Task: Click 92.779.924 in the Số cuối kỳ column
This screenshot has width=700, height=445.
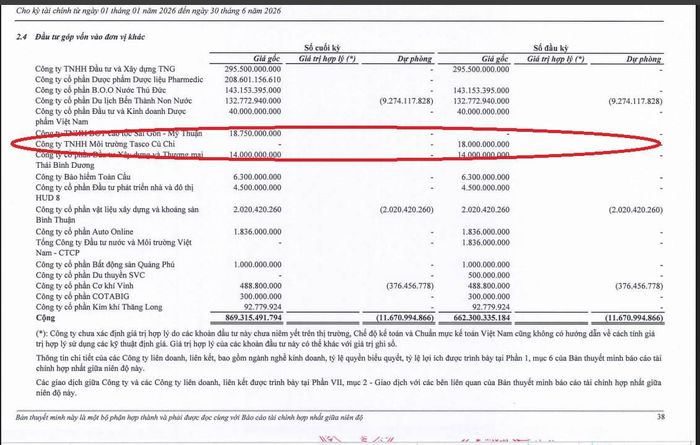Action: tap(261, 307)
